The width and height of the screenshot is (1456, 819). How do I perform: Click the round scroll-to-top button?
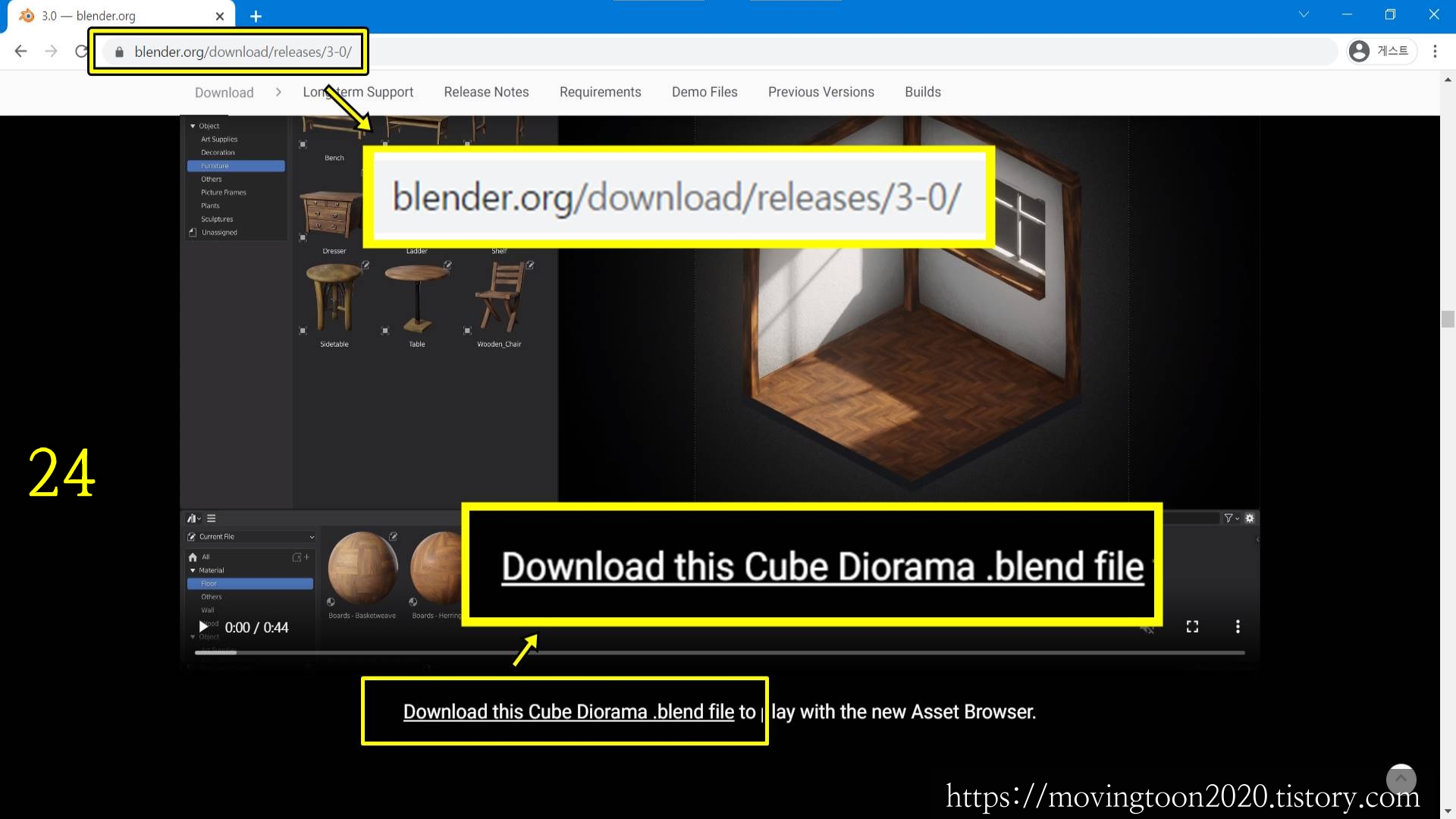(1401, 779)
